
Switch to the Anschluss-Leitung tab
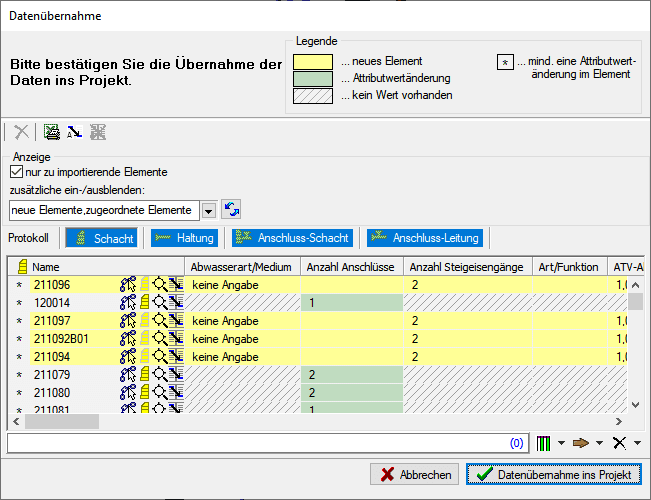pos(425,238)
